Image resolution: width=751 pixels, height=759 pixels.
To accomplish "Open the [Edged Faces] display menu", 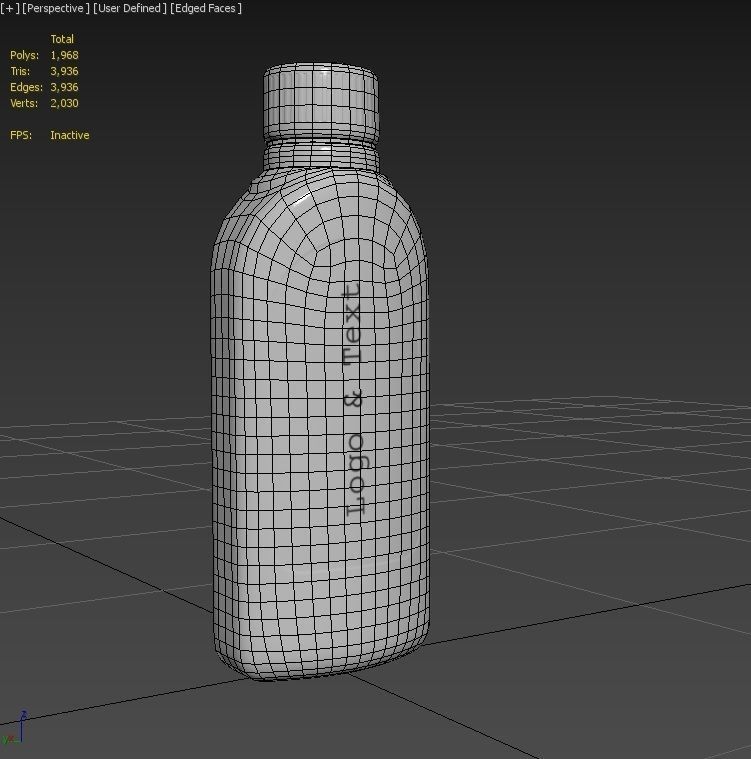I will pos(206,8).
